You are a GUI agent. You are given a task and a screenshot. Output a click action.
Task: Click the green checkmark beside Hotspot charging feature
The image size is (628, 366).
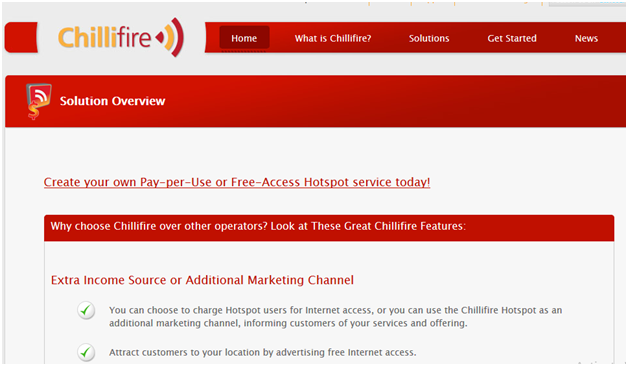tap(86, 310)
